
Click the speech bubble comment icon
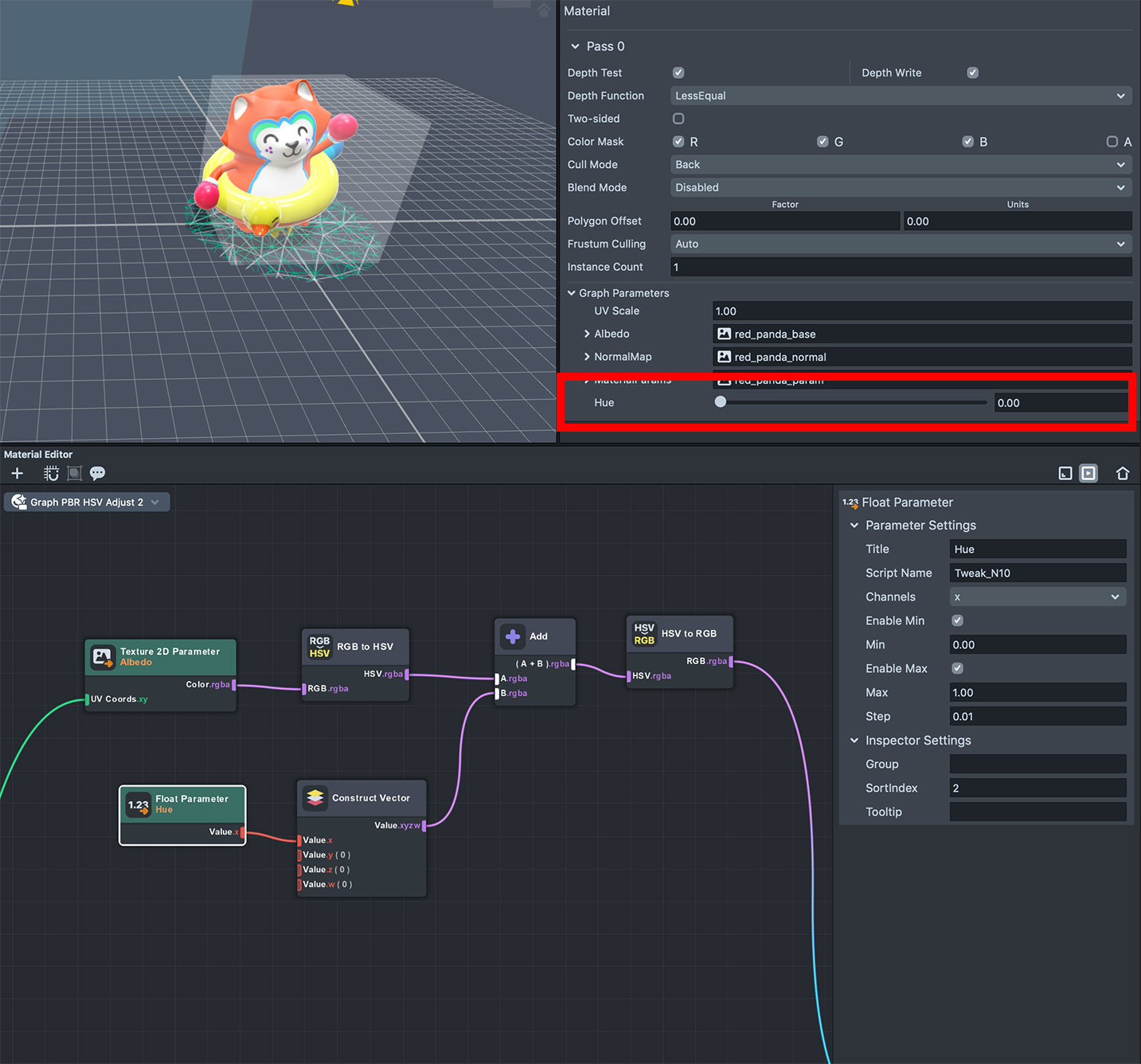[97, 474]
